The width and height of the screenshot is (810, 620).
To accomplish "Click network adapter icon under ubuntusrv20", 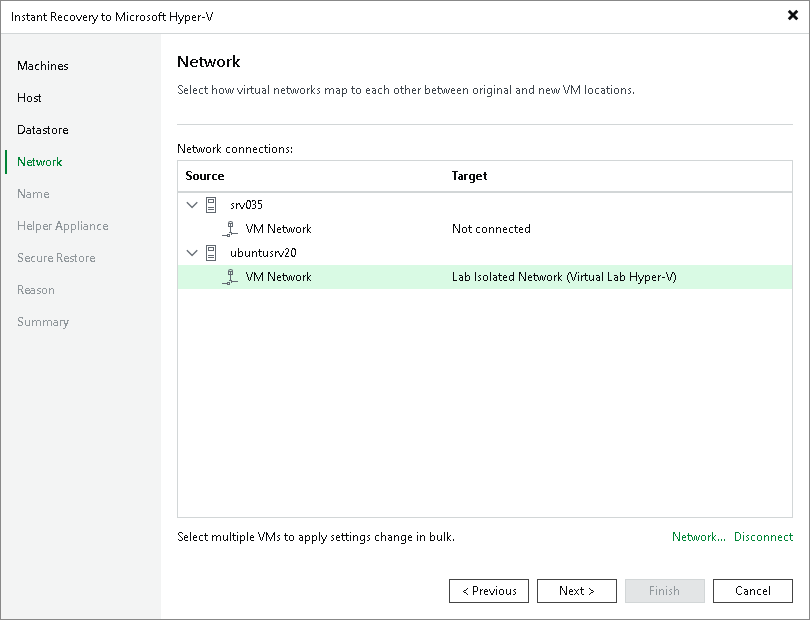I will 230,277.
